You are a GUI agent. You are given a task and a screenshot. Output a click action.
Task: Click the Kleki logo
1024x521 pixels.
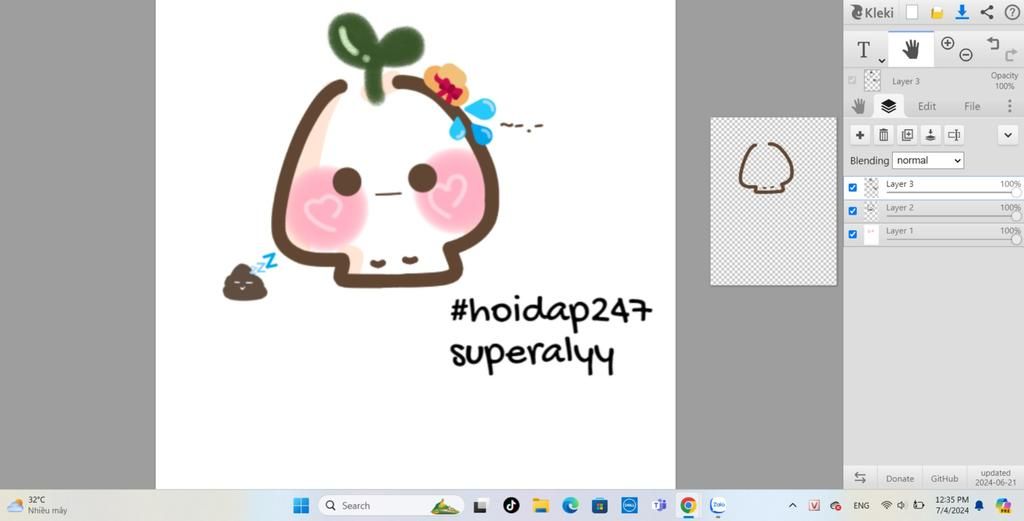(x=872, y=12)
